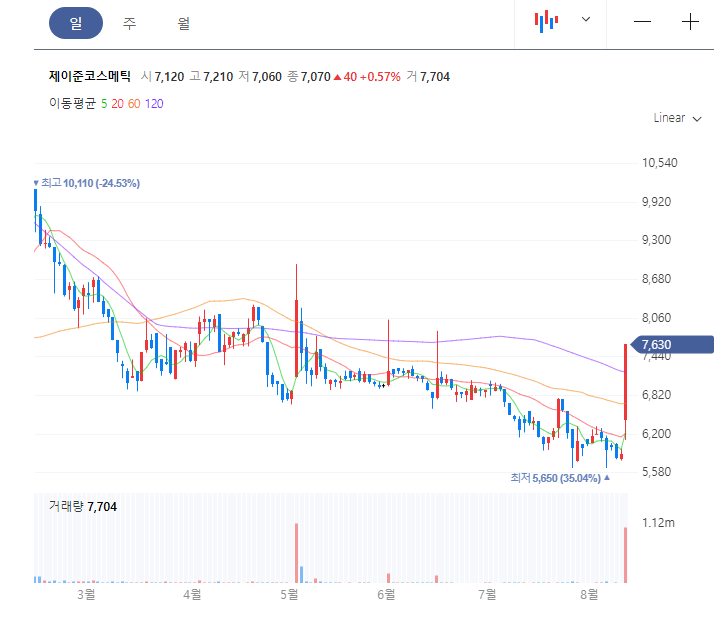Click the 최고 10,110 high marker

[x=87, y=183]
